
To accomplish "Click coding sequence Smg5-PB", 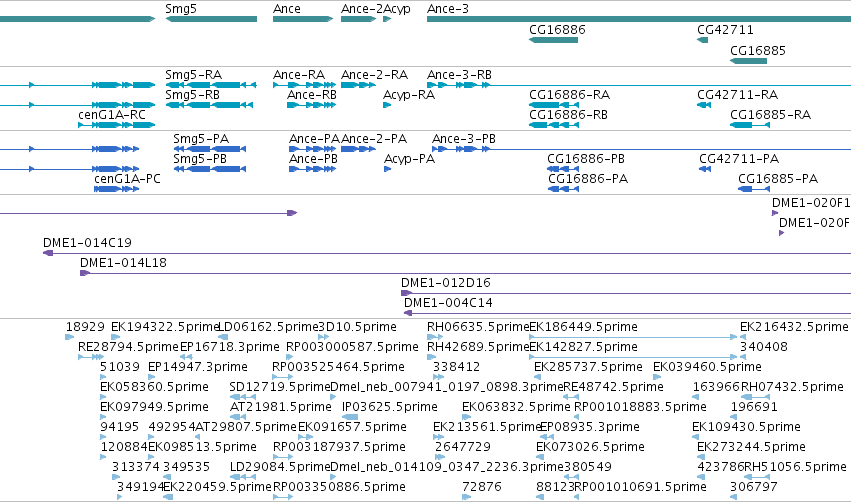I will pyautogui.click(x=209, y=169).
